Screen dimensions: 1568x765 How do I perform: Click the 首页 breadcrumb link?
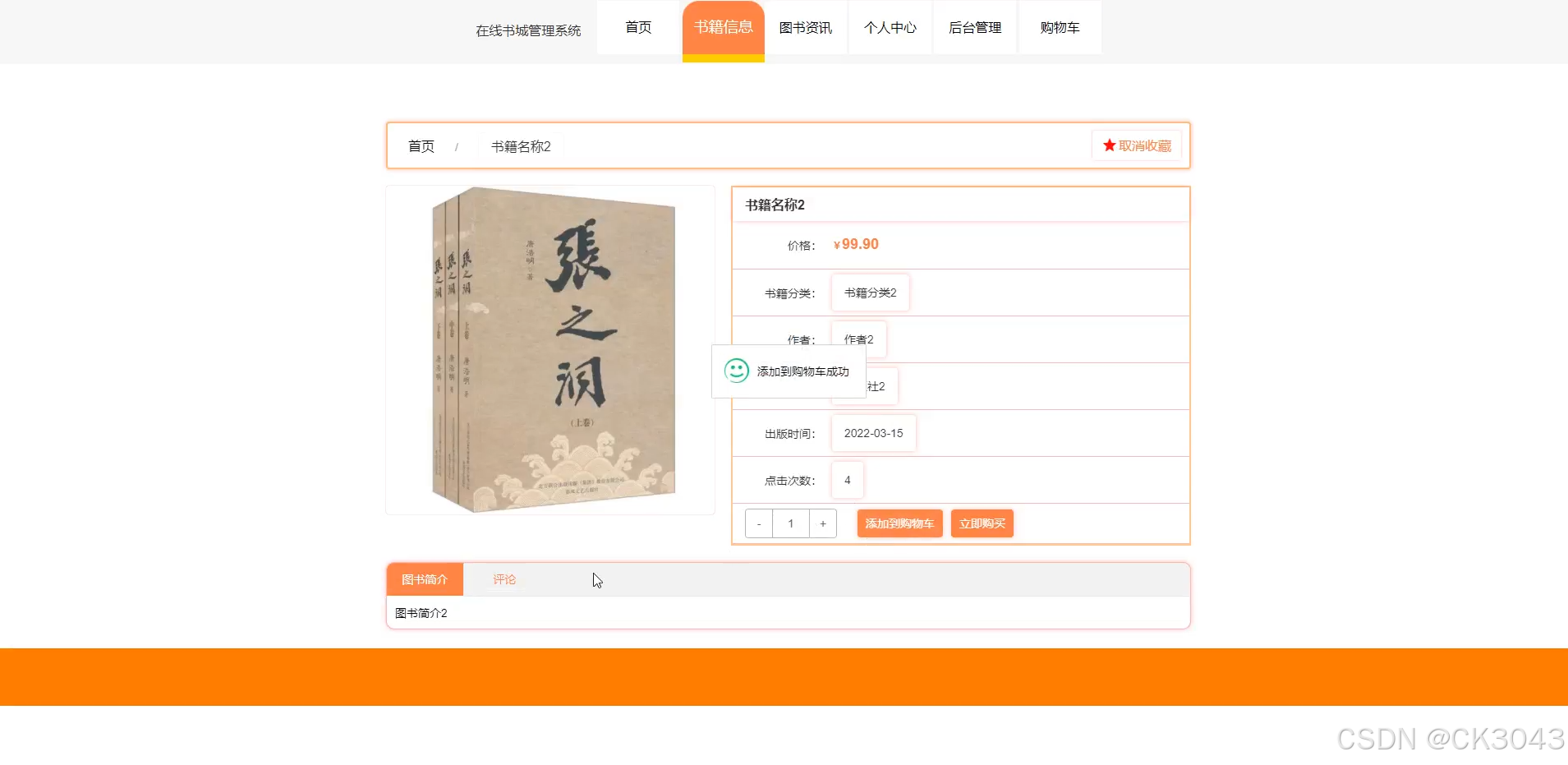click(421, 146)
